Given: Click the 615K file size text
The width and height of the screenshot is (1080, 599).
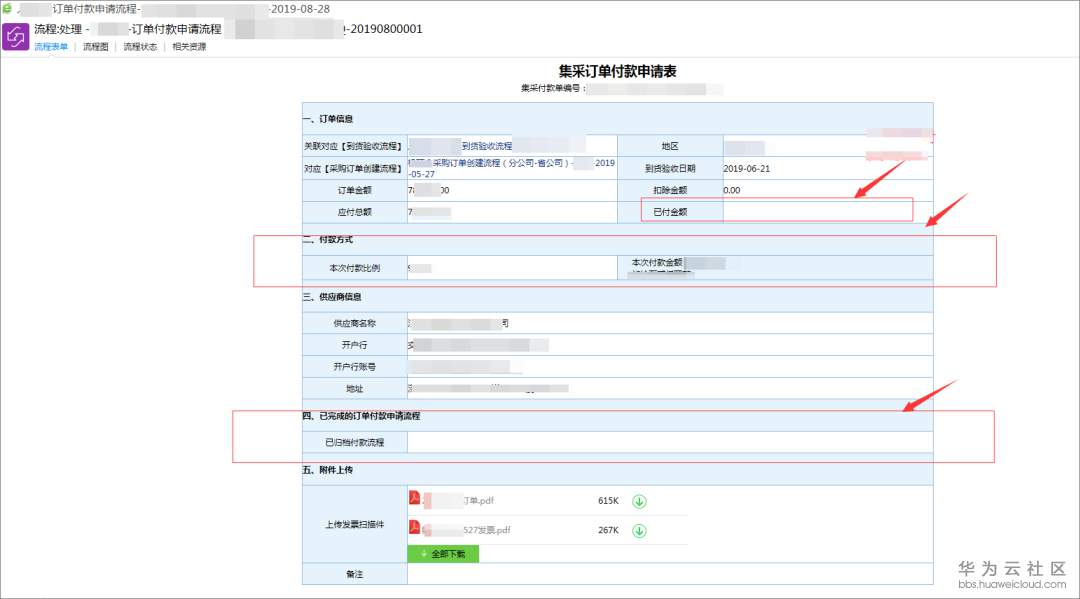Looking at the screenshot, I should pyautogui.click(x=608, y=501).
